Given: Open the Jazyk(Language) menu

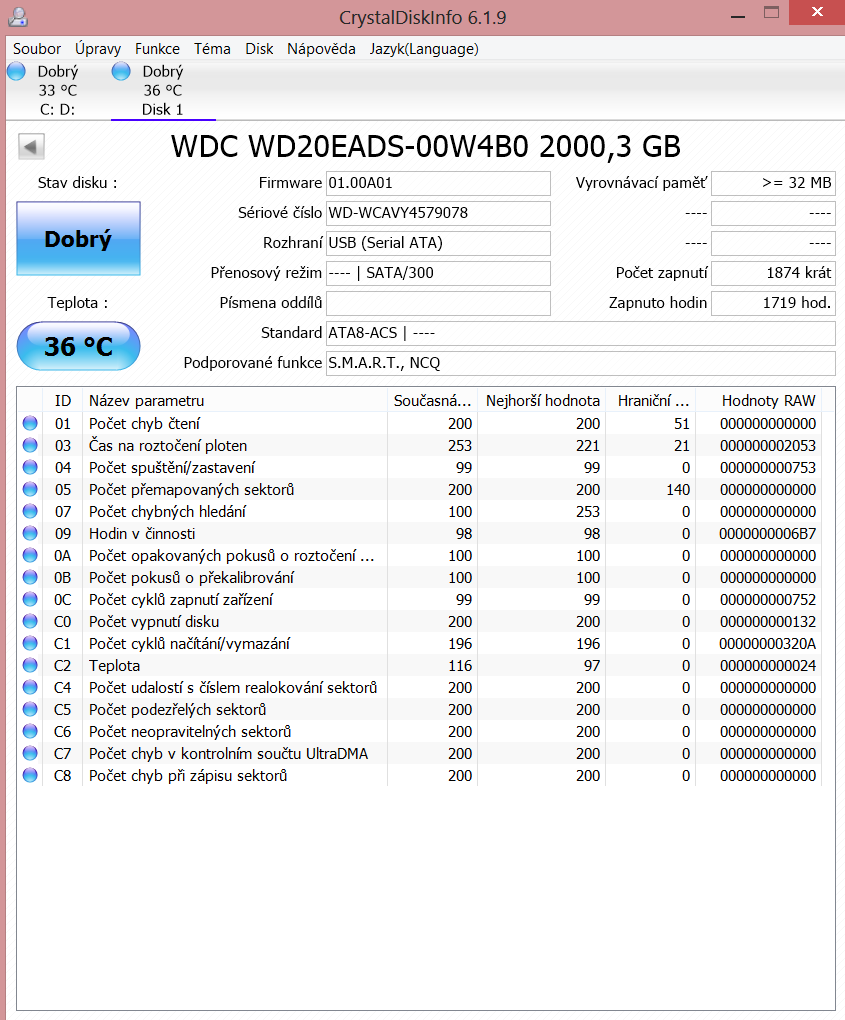Looking at the screenshot, I should click(x=424, y=49).
